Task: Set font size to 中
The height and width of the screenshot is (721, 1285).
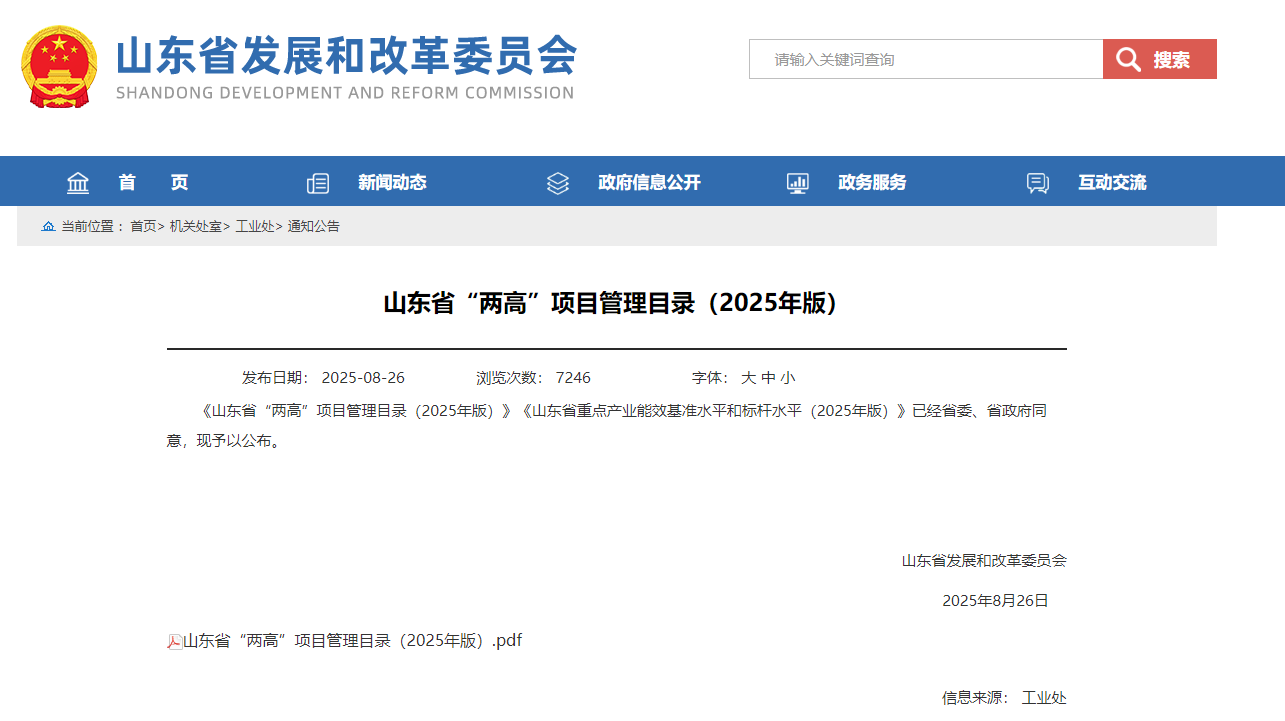Action: pos(768,378)
